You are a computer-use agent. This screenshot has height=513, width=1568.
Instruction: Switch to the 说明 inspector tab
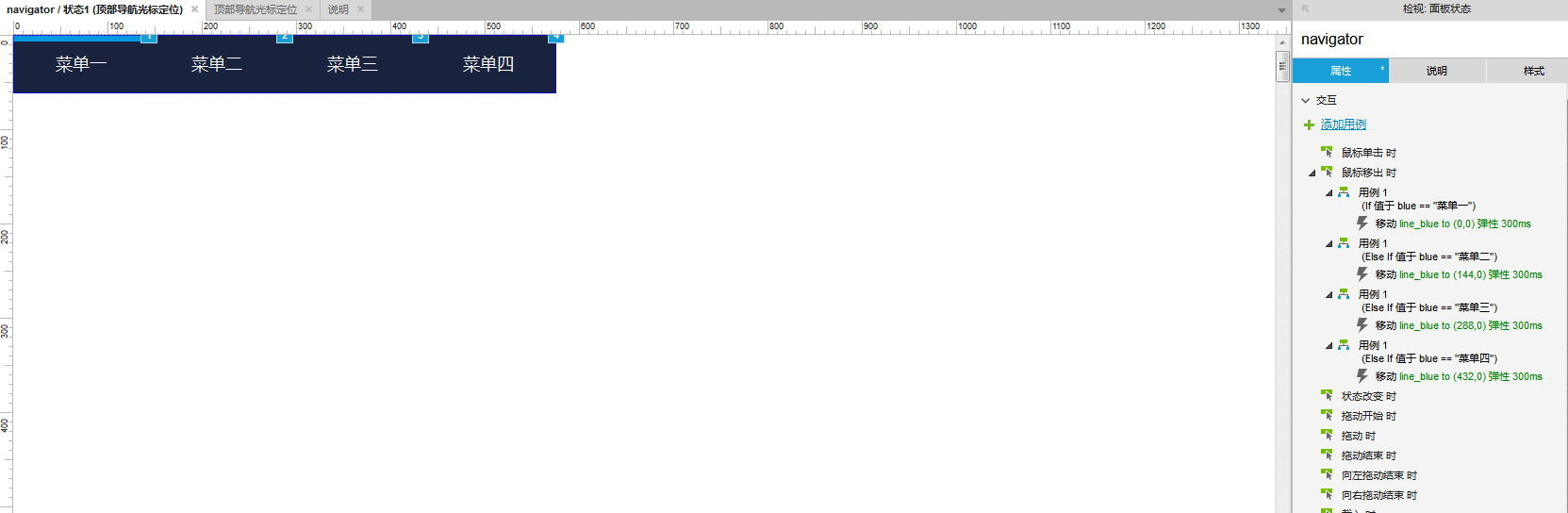(x=1437, y=71)
